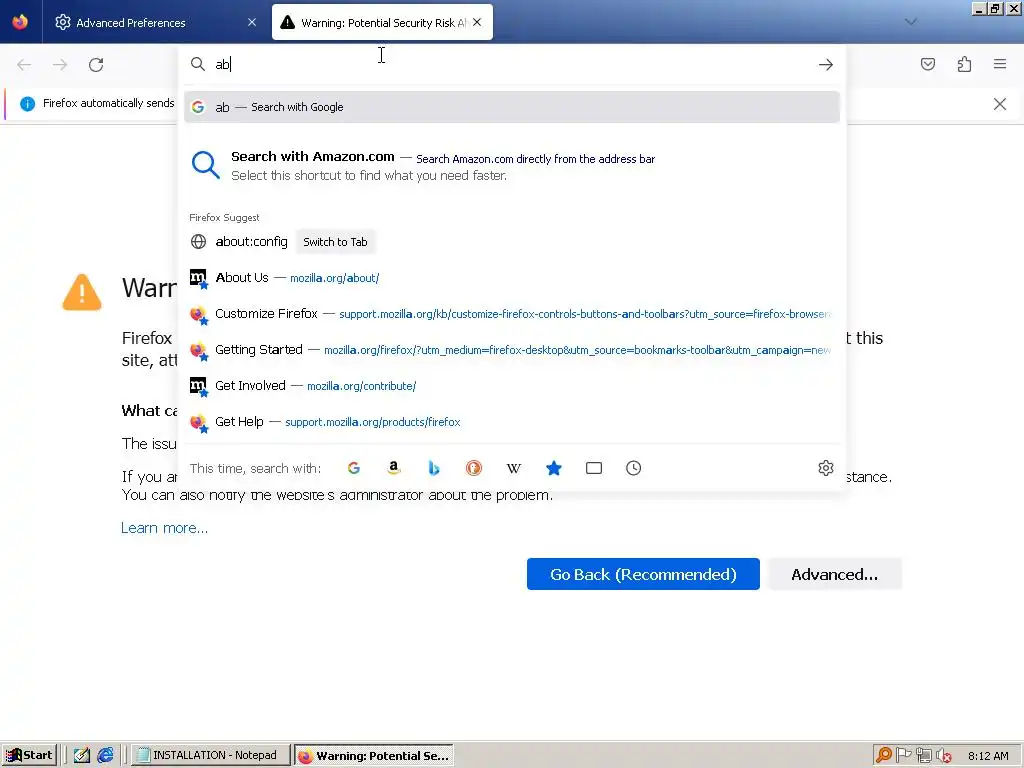1024x768 pixels.
Task: Click the magnifier system tray icon
Action: 884,755
